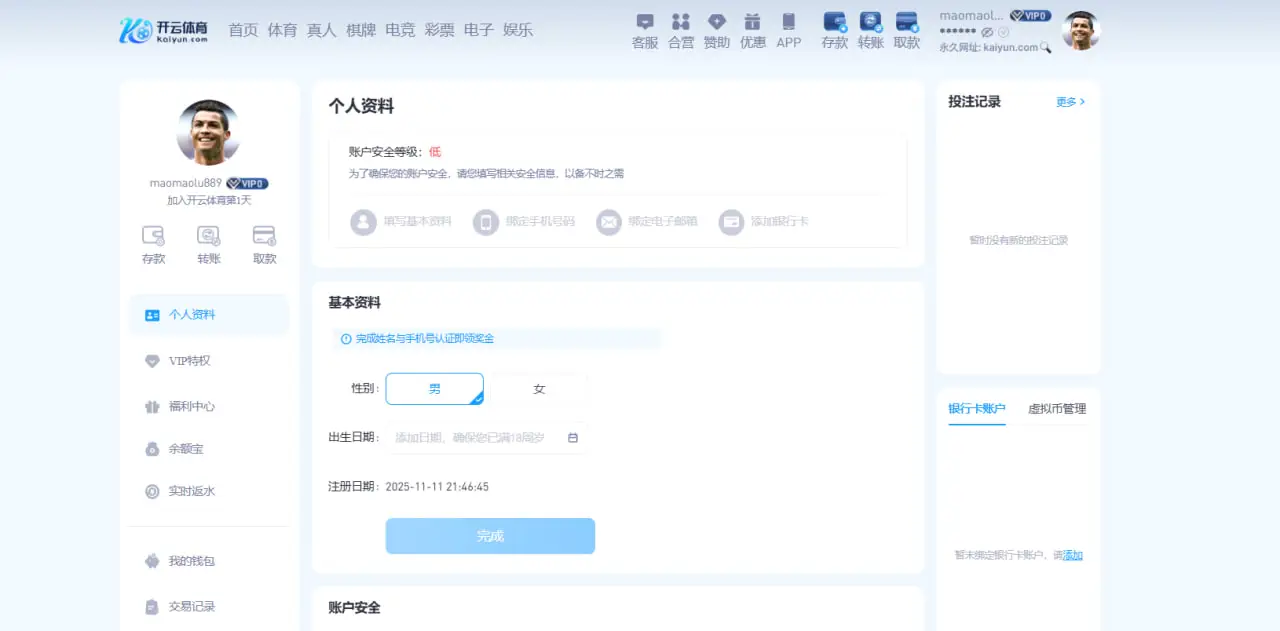Open the 首页 home menu

(x=243, y=30)
